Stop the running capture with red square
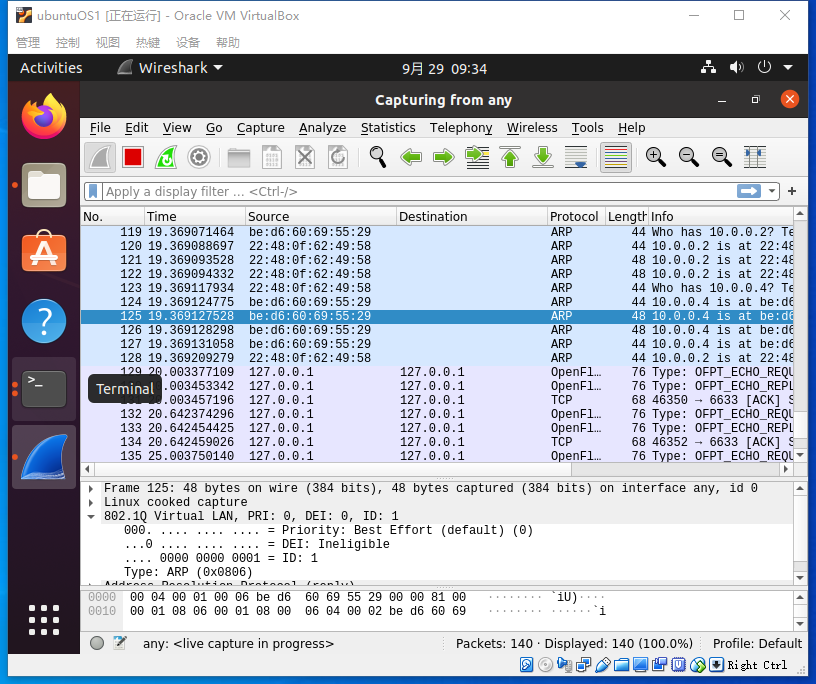This screenshot has width=816, height=684. point(133,157)
